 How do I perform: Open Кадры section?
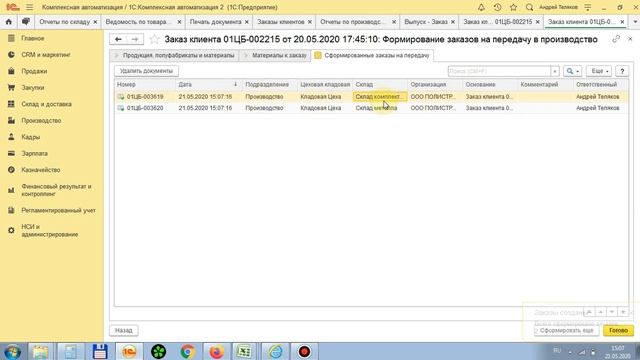pyautogui.click(x=31, y=137)
